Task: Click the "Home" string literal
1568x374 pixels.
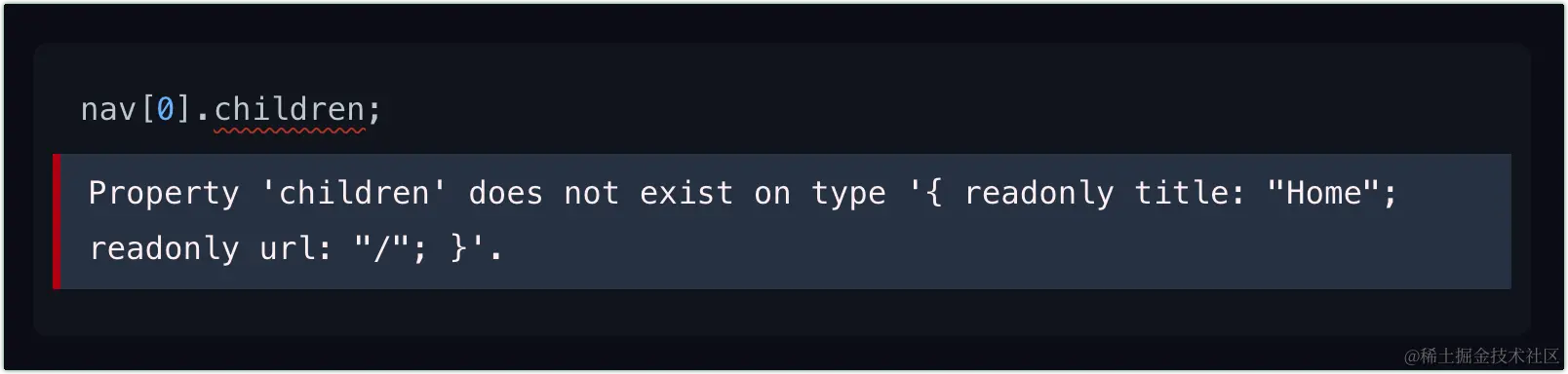Action: pyautogui.click(x=1323, y=192)
